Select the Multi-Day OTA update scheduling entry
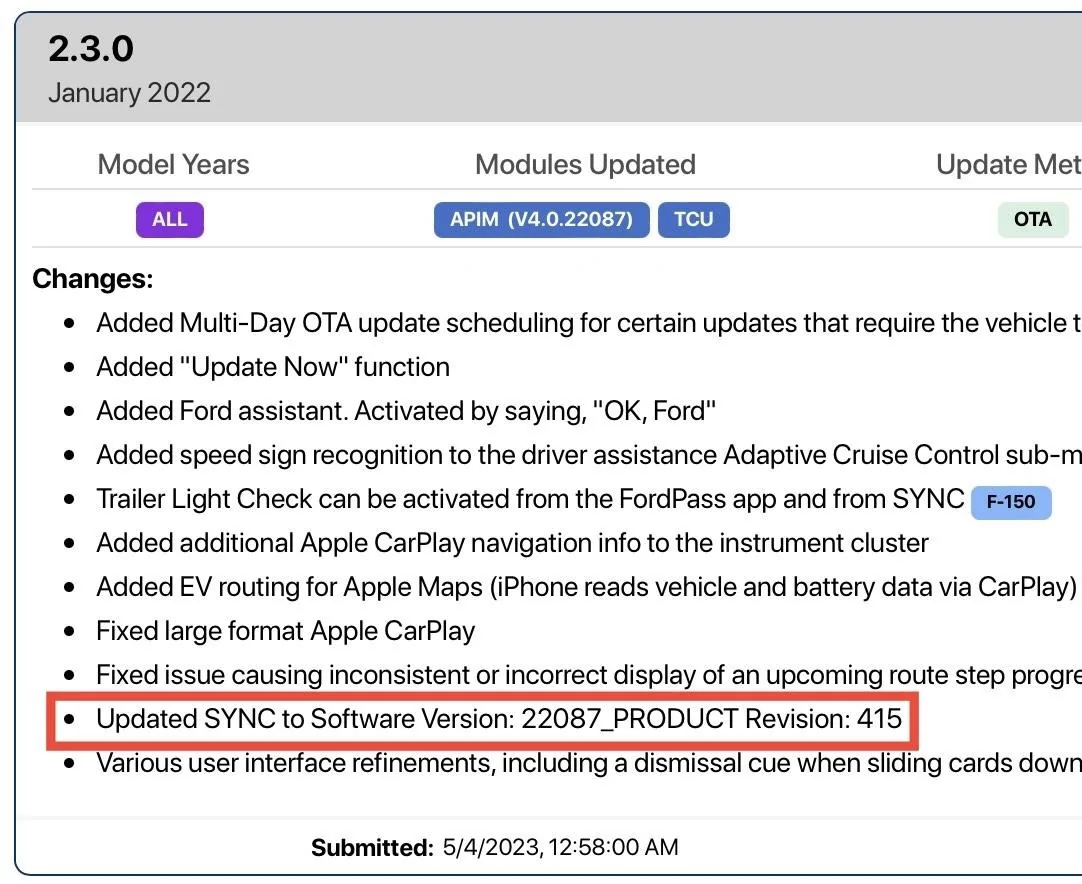 580,323
